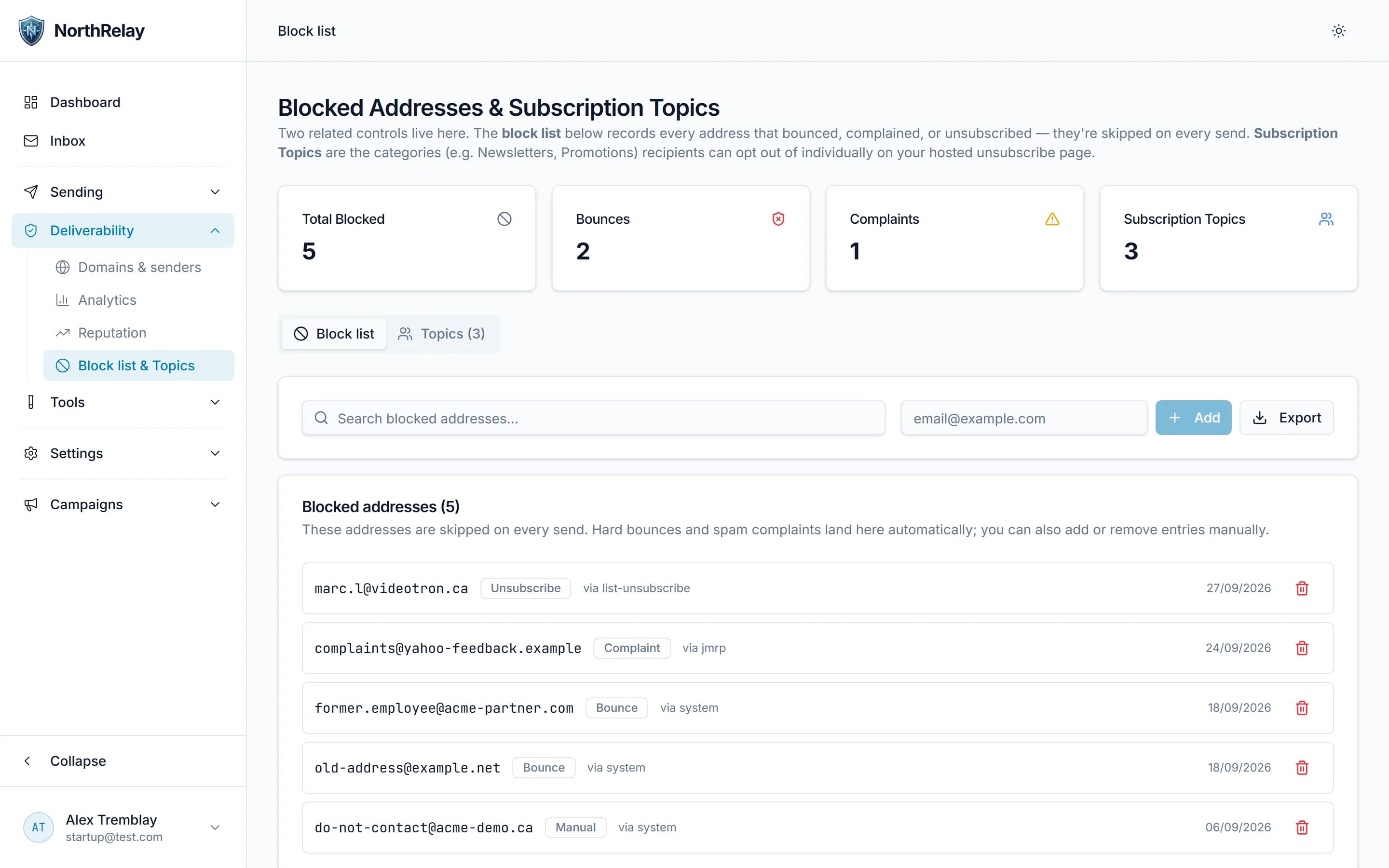
Task: Export the blocked addresses list
Action: [1286, 418]
